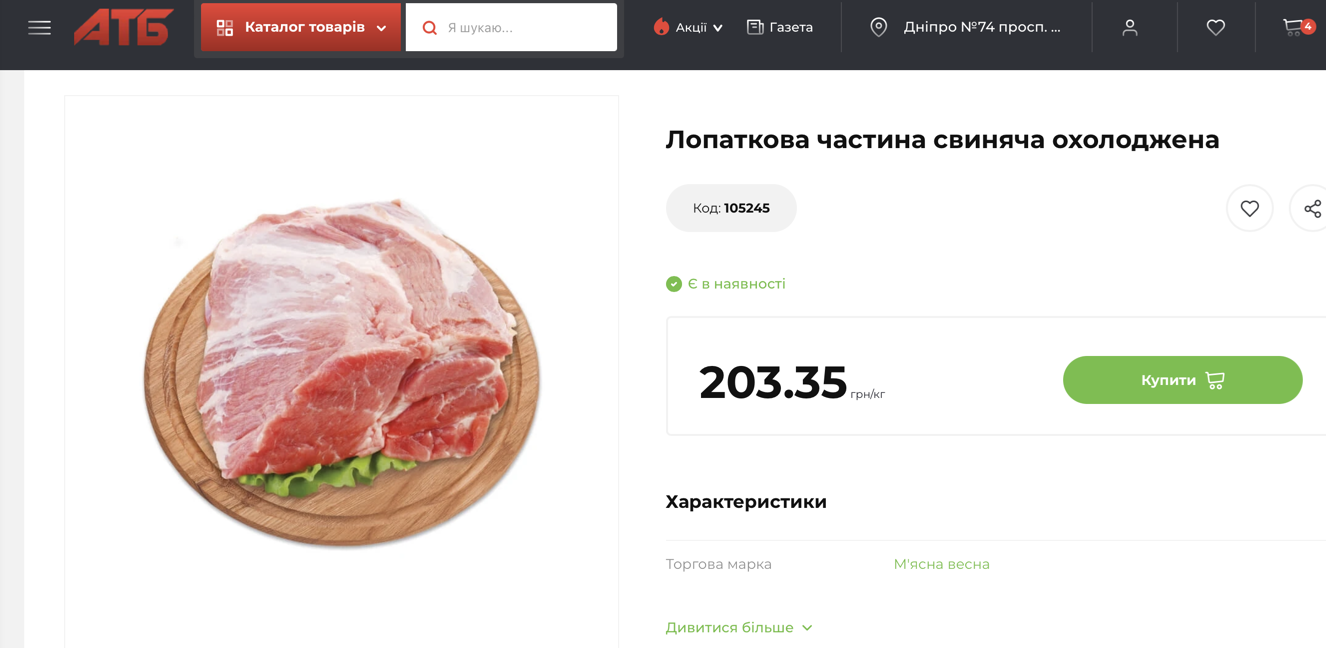The height and width of the screenshot is (648, 1327).
Task: Click the pork shoulder product image
Action: [x=342, y=372]
